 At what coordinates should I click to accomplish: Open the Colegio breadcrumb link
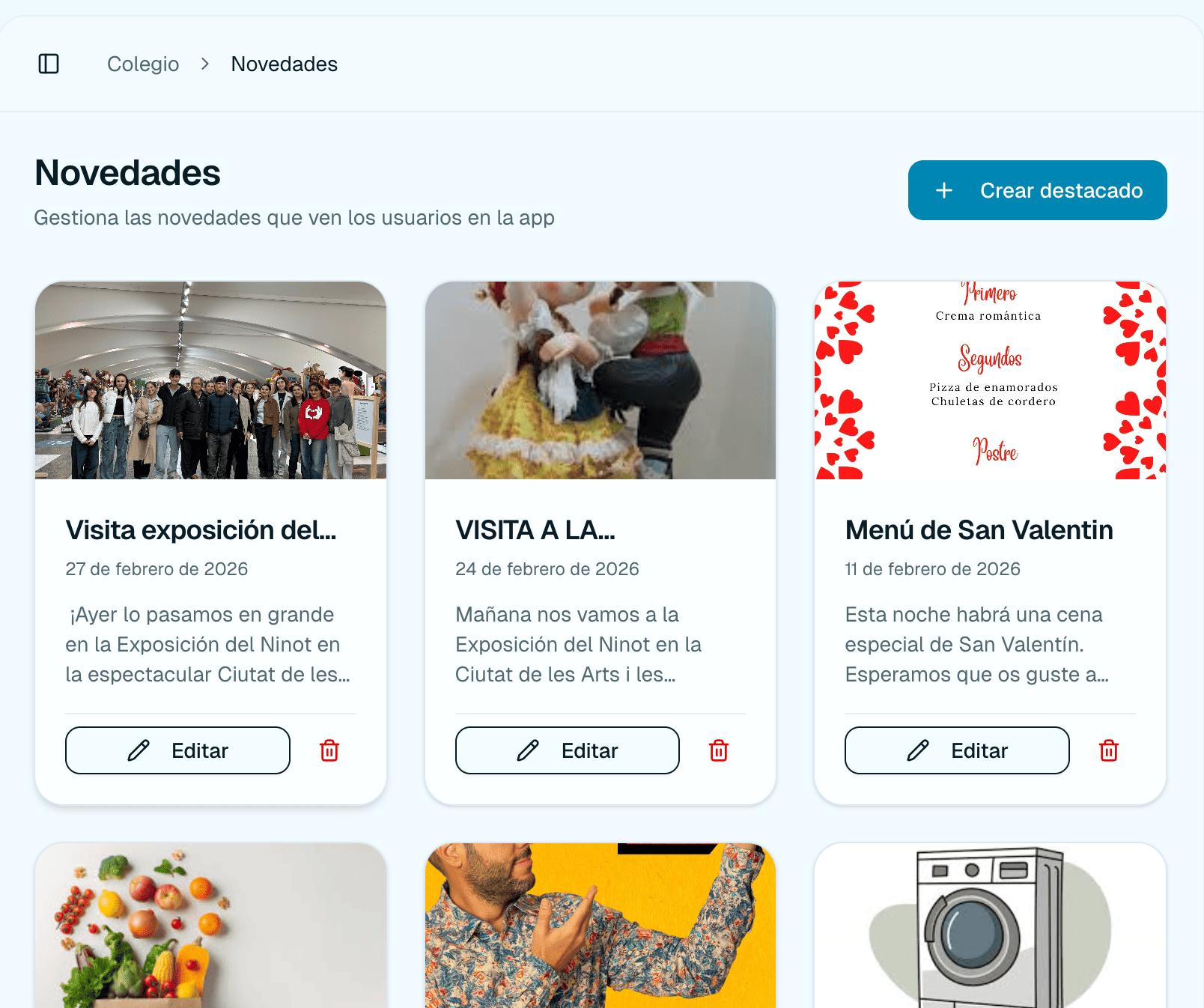[143, 64]
